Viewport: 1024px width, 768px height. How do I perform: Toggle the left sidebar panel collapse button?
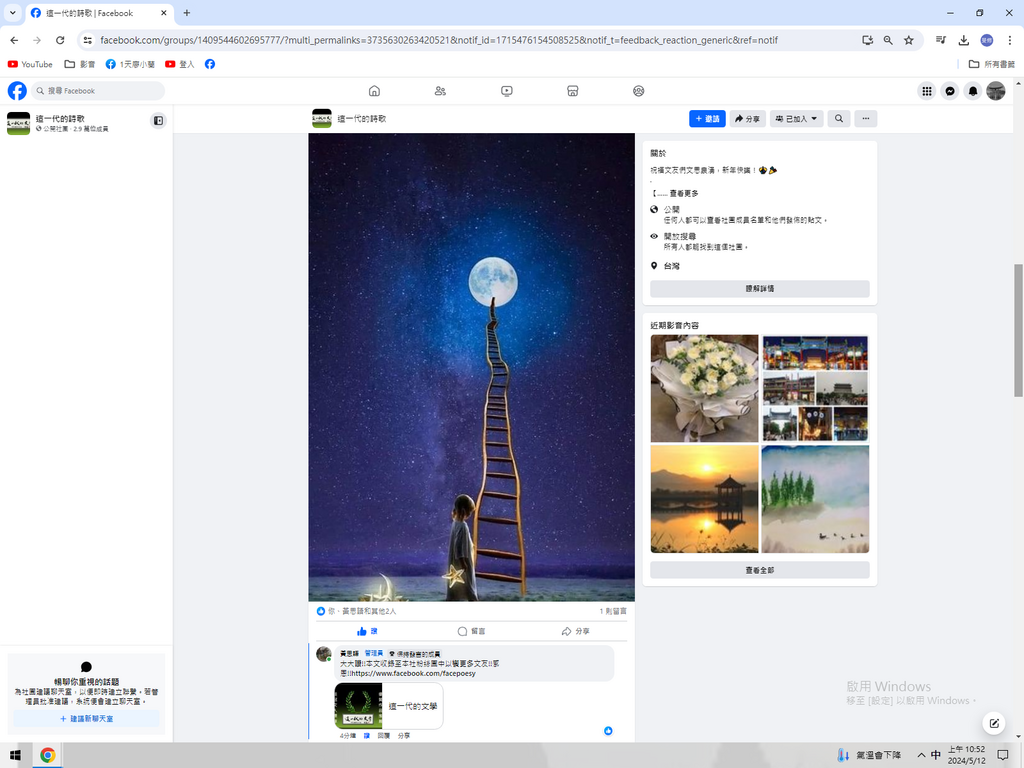tap(158, 121)
